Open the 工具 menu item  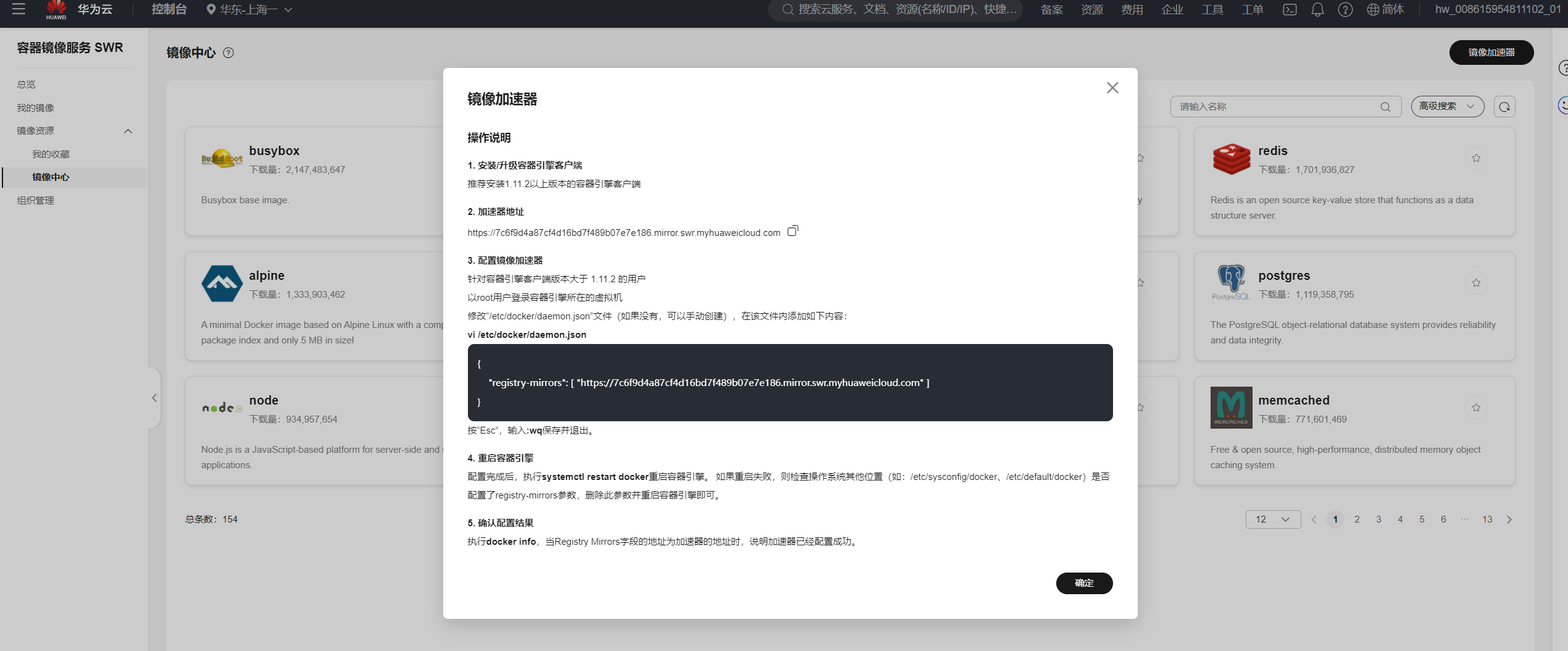coord(1212,10)
